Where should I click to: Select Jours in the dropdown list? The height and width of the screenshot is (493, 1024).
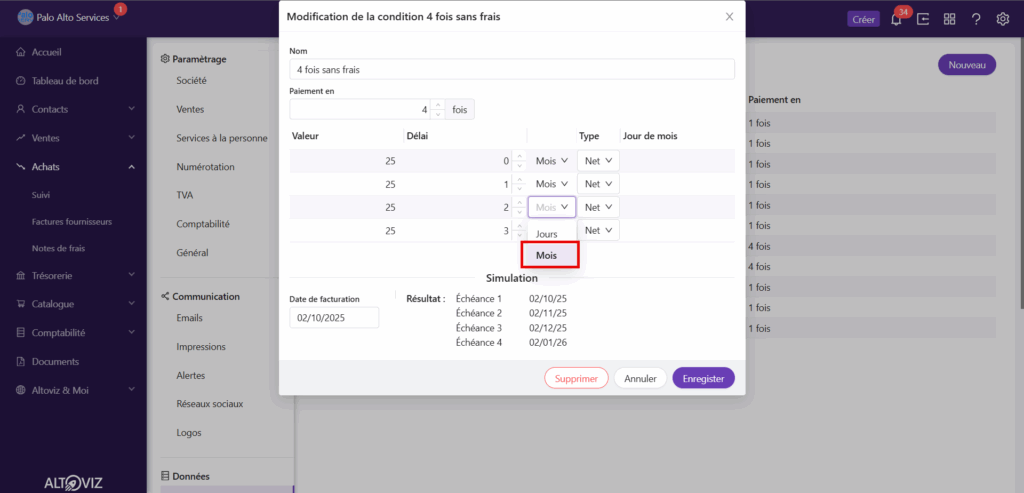click(x=548, y=233)
